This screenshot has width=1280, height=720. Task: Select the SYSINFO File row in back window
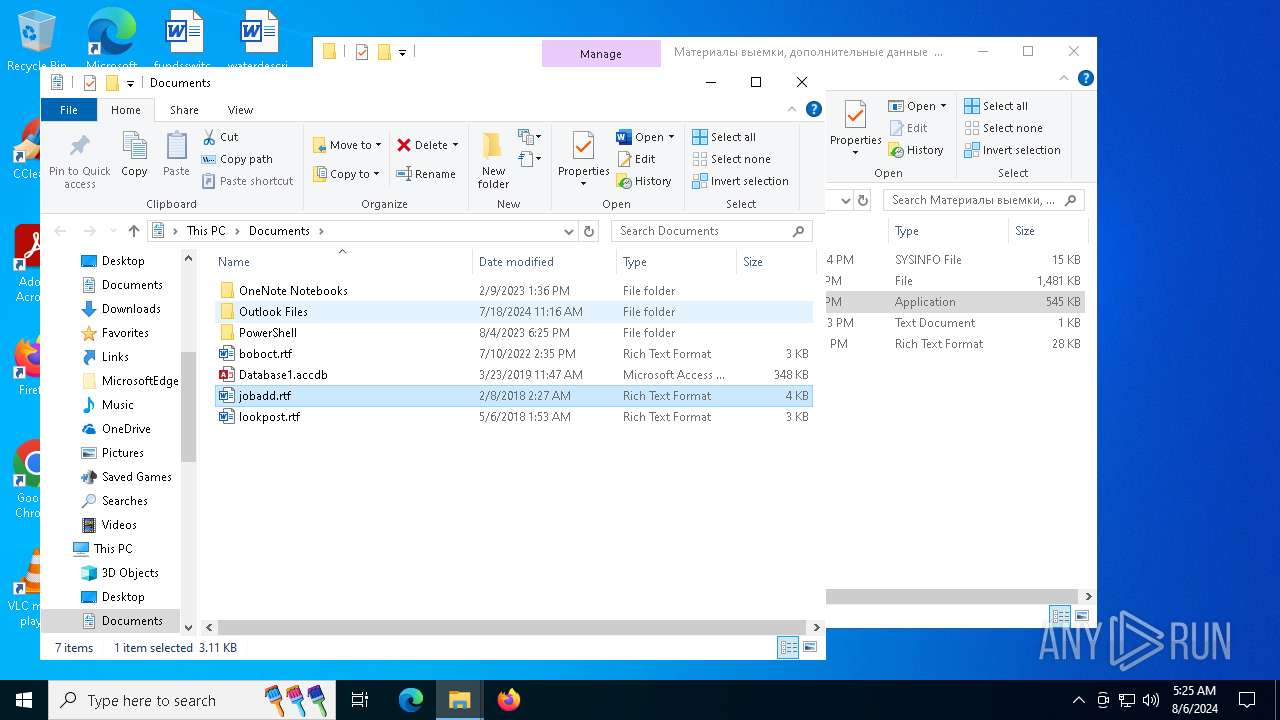point(955,260)
